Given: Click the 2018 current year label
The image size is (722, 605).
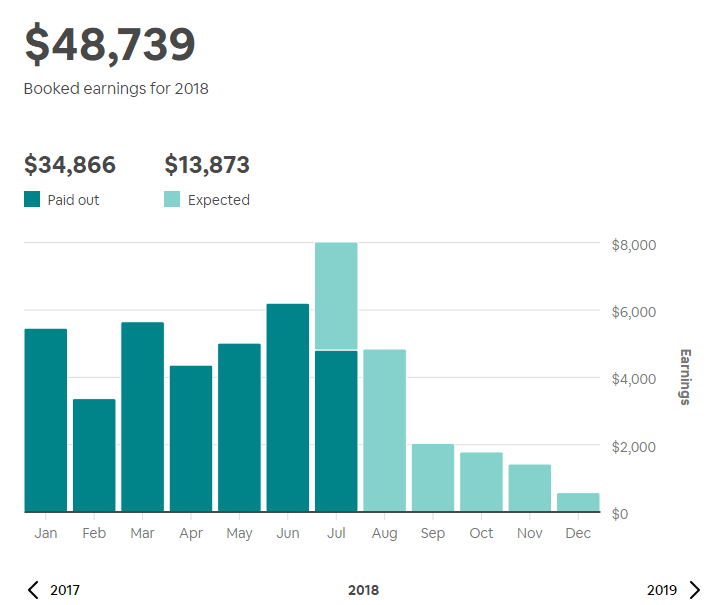Looking at the screenshot, I should coord(363,590).
